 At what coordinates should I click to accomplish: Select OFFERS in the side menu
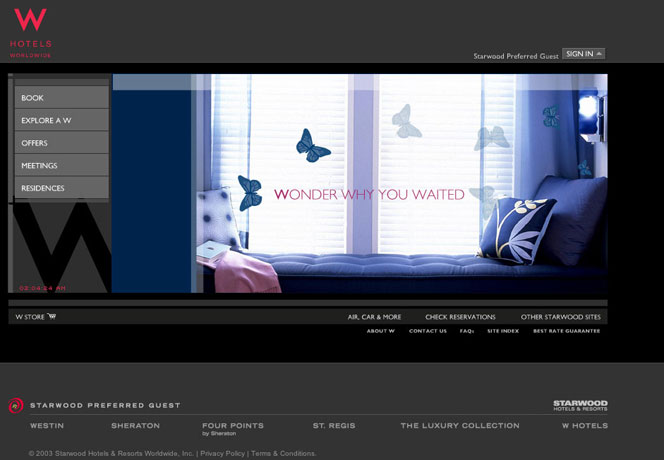point(62,143)
